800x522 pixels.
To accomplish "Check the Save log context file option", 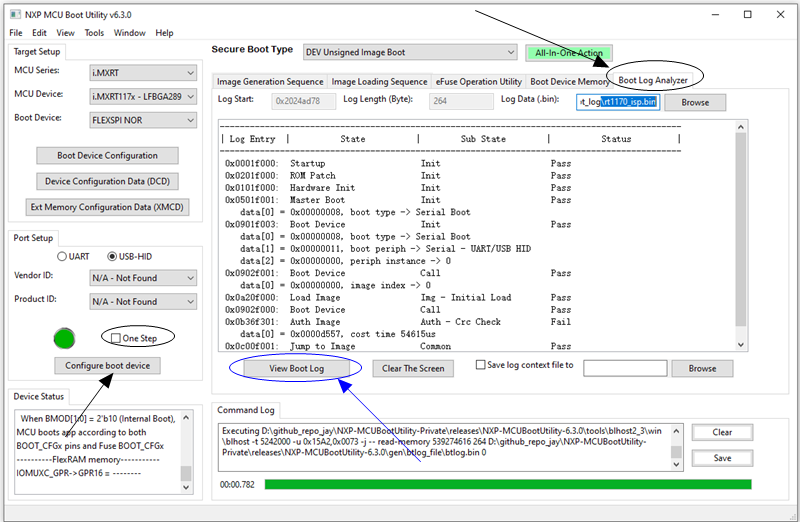I will [x=482, y=366].
